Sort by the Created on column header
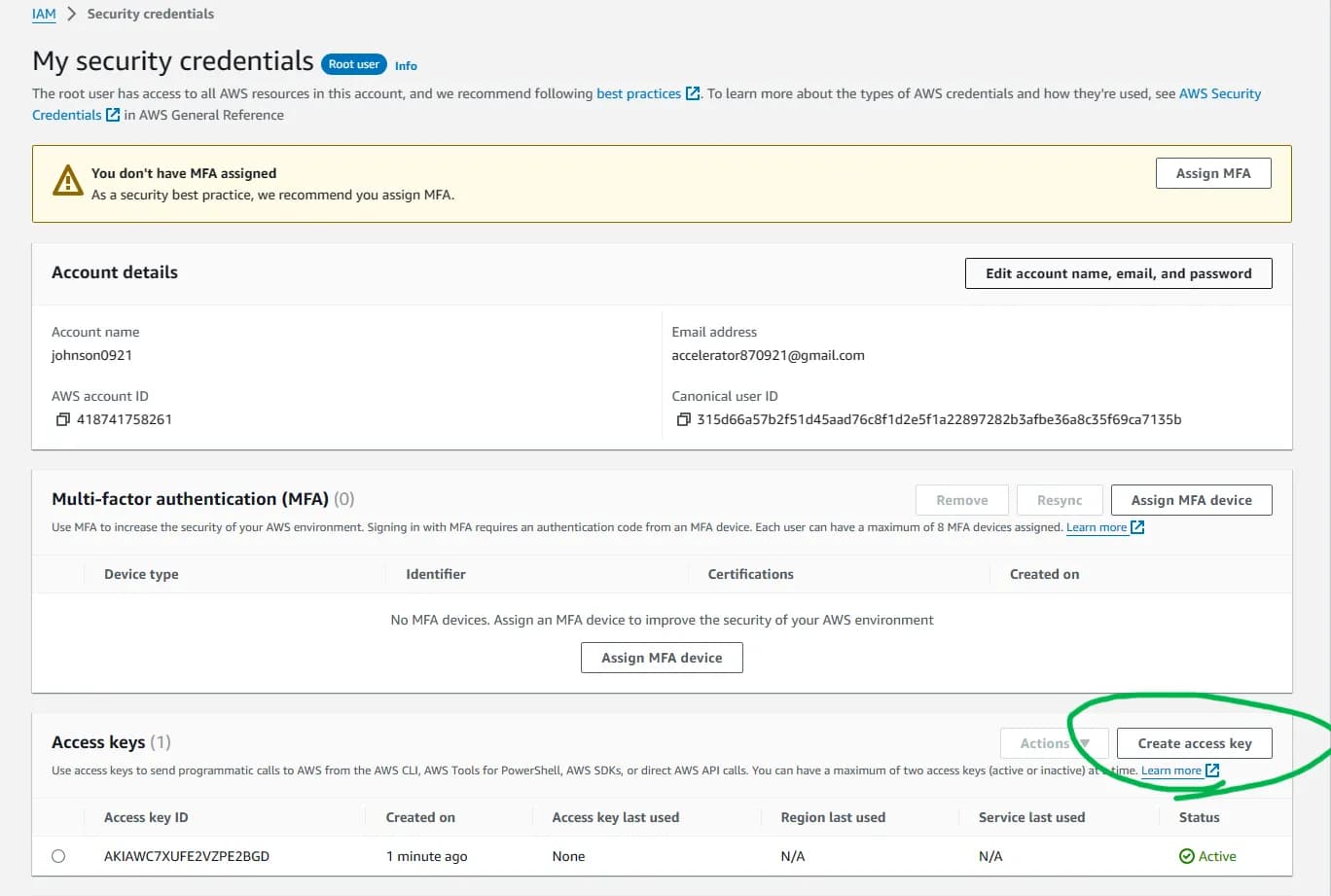The width and height of the screenshot is (1331, 896). click(x=419, y=816)
